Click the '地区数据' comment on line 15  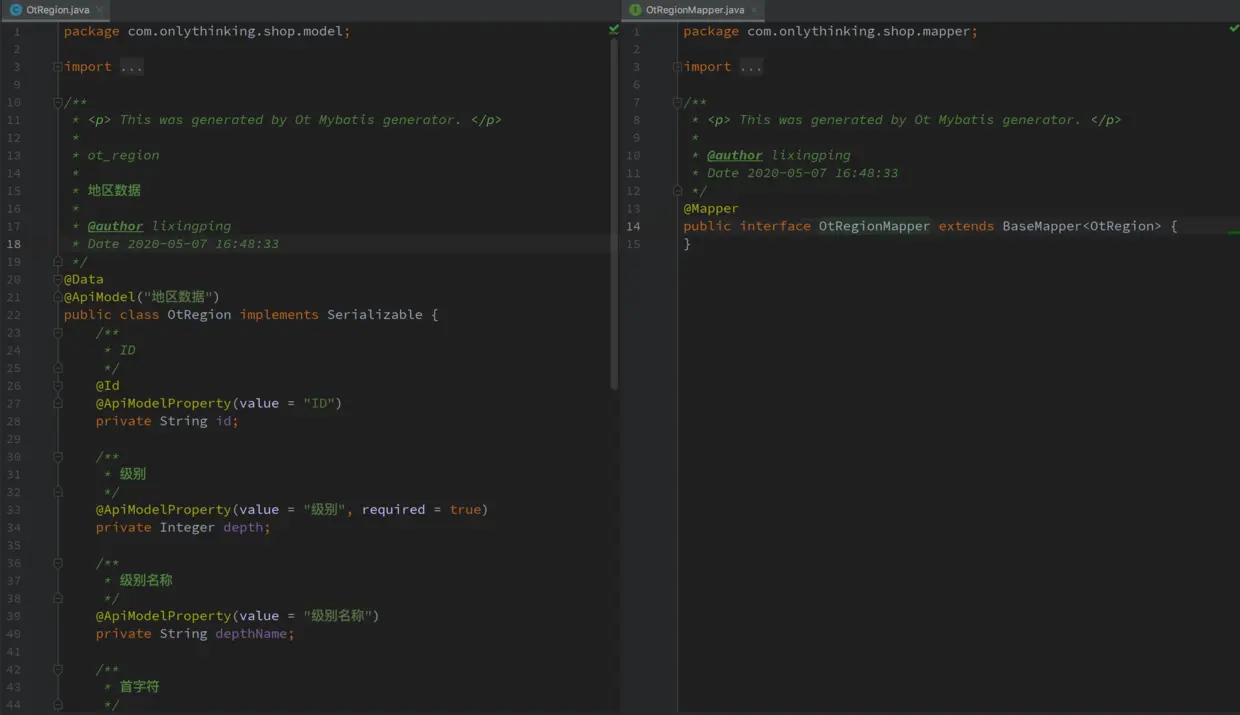pos(114,190)
